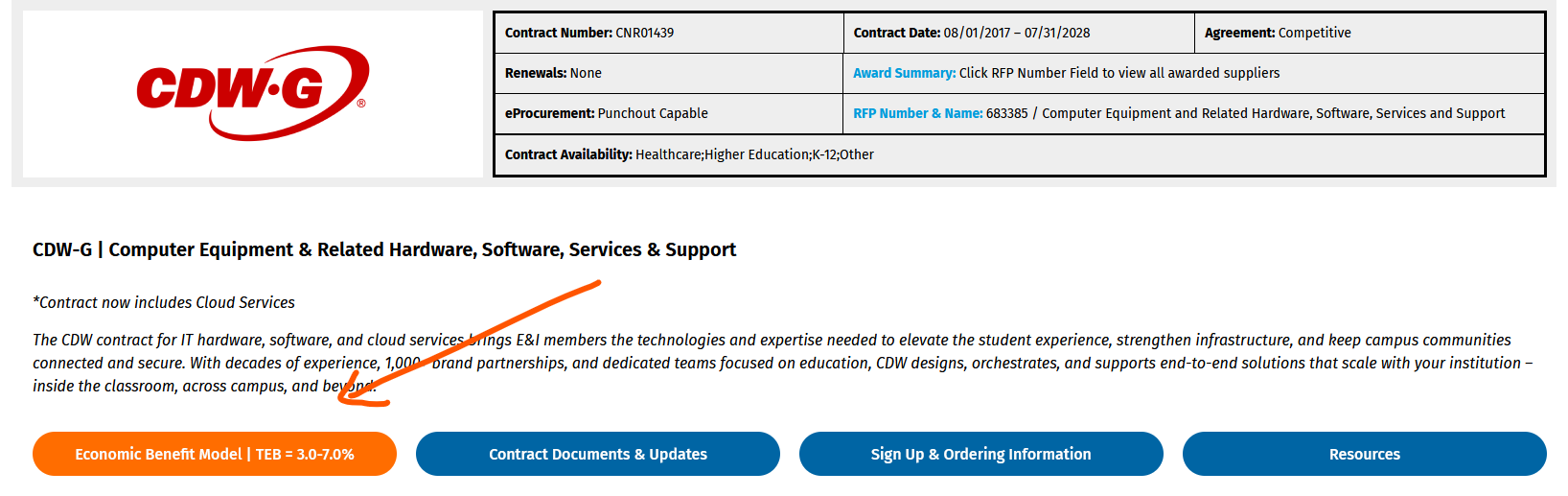Open Contract Documents & Updates
The height and width of the screenshot is (496, 1568).
coord(598,454)
